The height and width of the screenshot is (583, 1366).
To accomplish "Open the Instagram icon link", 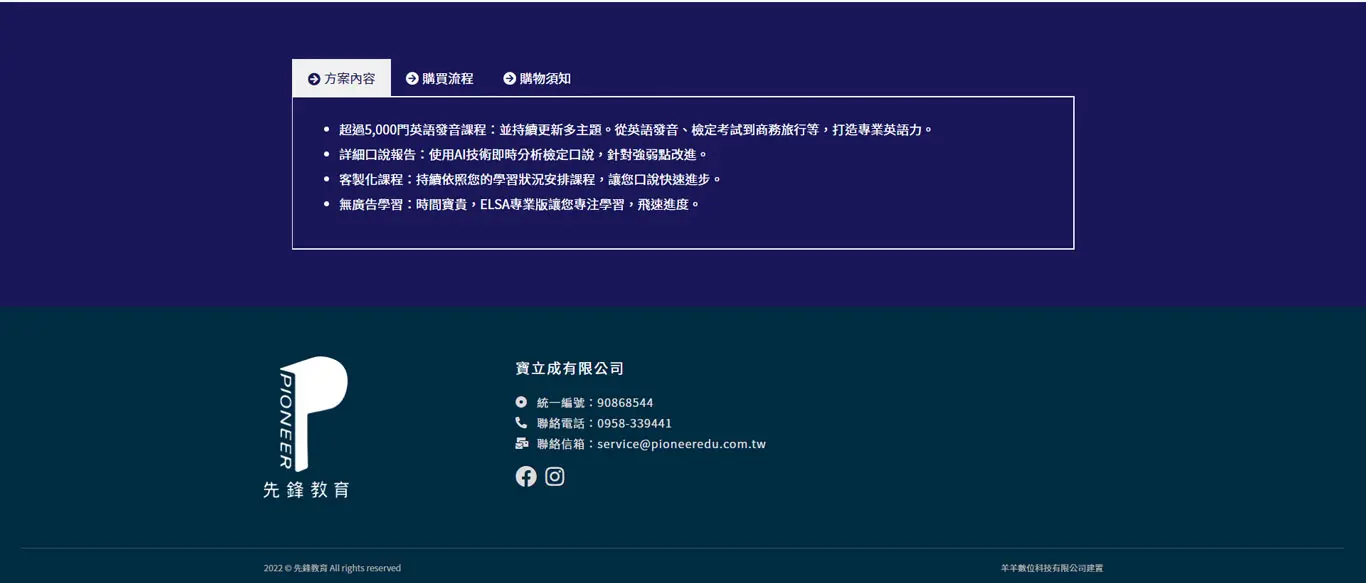I will [x=555, y=476].
